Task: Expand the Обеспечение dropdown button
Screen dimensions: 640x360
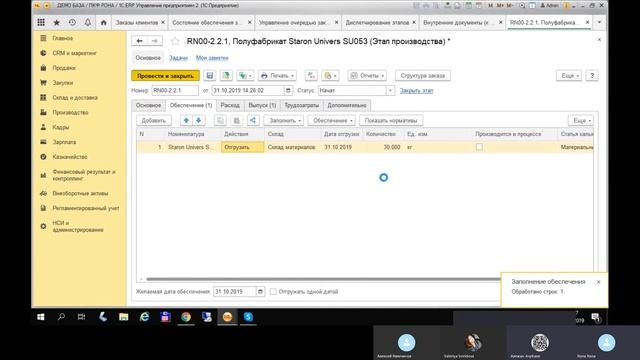Action: 332,120
